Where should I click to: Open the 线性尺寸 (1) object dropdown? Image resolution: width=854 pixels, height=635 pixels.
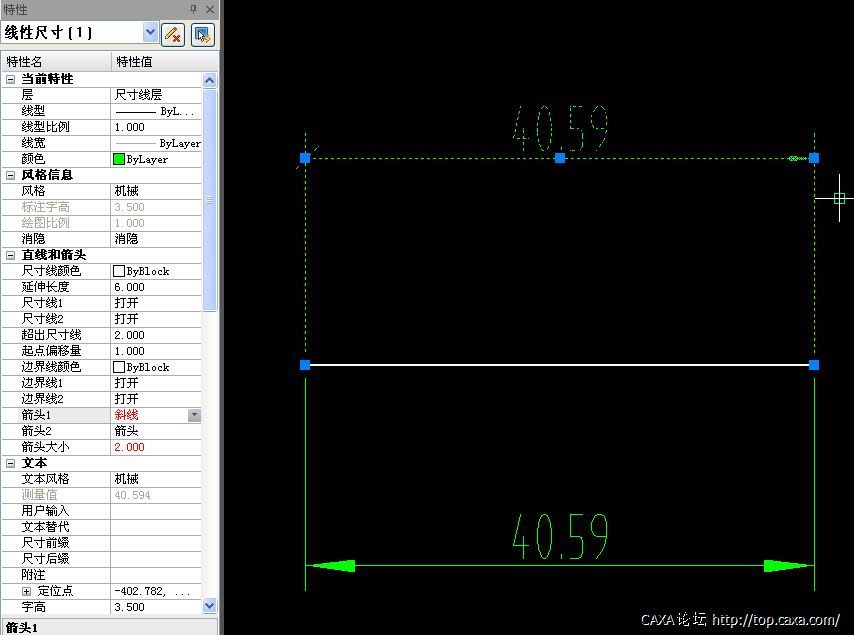(x=151, y=33)
